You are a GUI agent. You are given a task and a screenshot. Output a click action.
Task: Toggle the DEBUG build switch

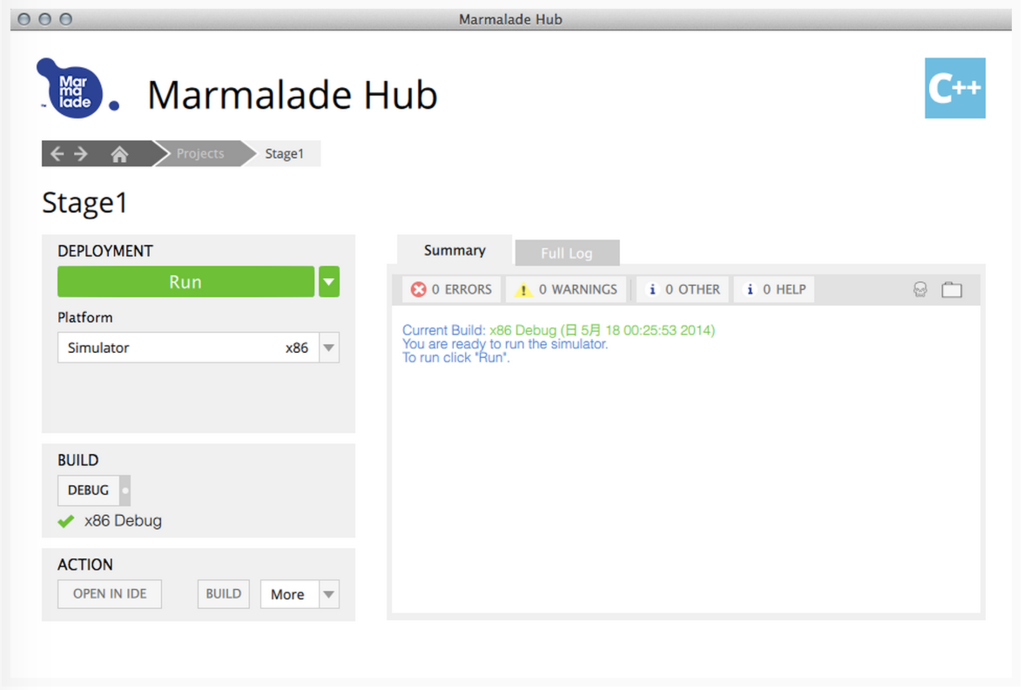tap(94, 490)
